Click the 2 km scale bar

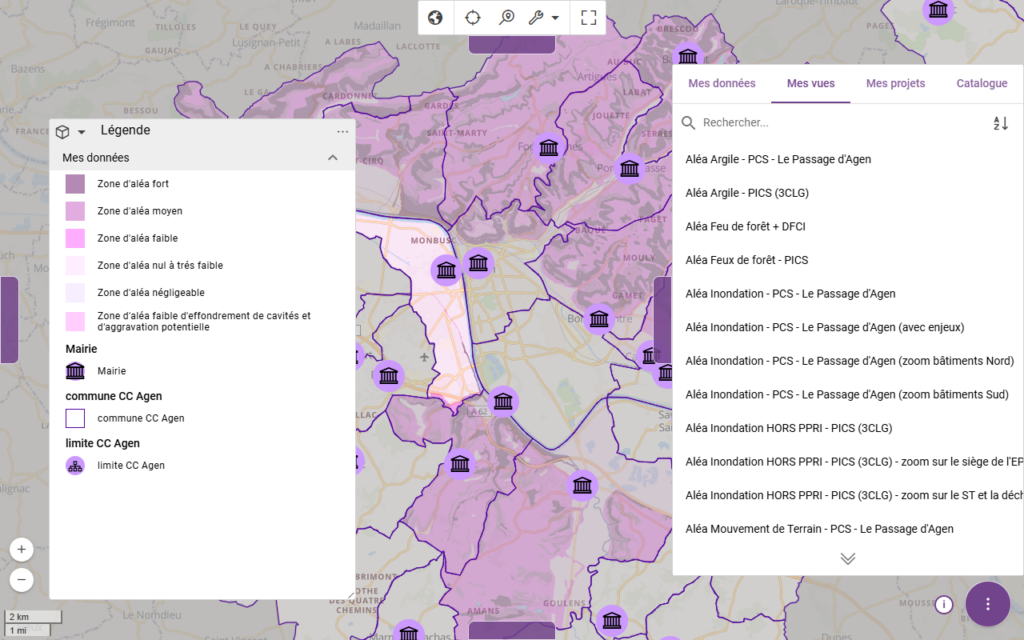coord(33,616)
